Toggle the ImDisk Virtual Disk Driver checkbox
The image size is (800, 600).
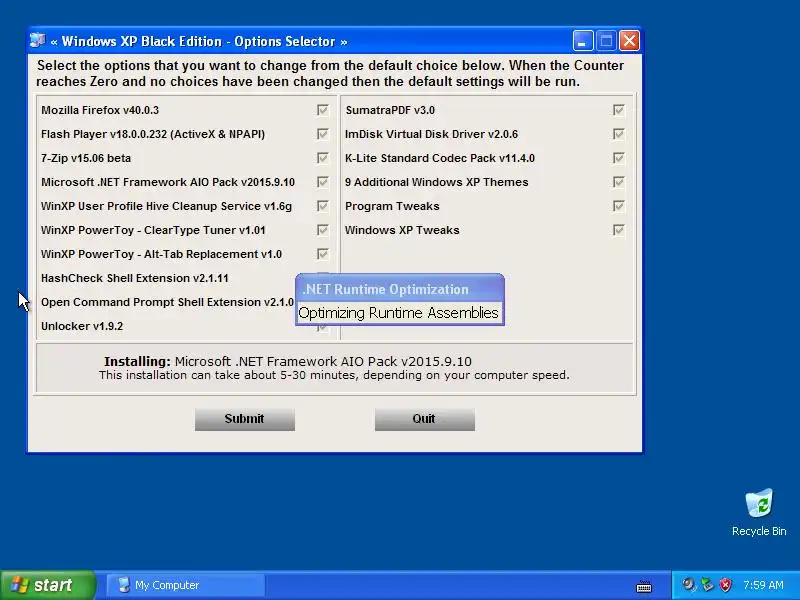618,134
